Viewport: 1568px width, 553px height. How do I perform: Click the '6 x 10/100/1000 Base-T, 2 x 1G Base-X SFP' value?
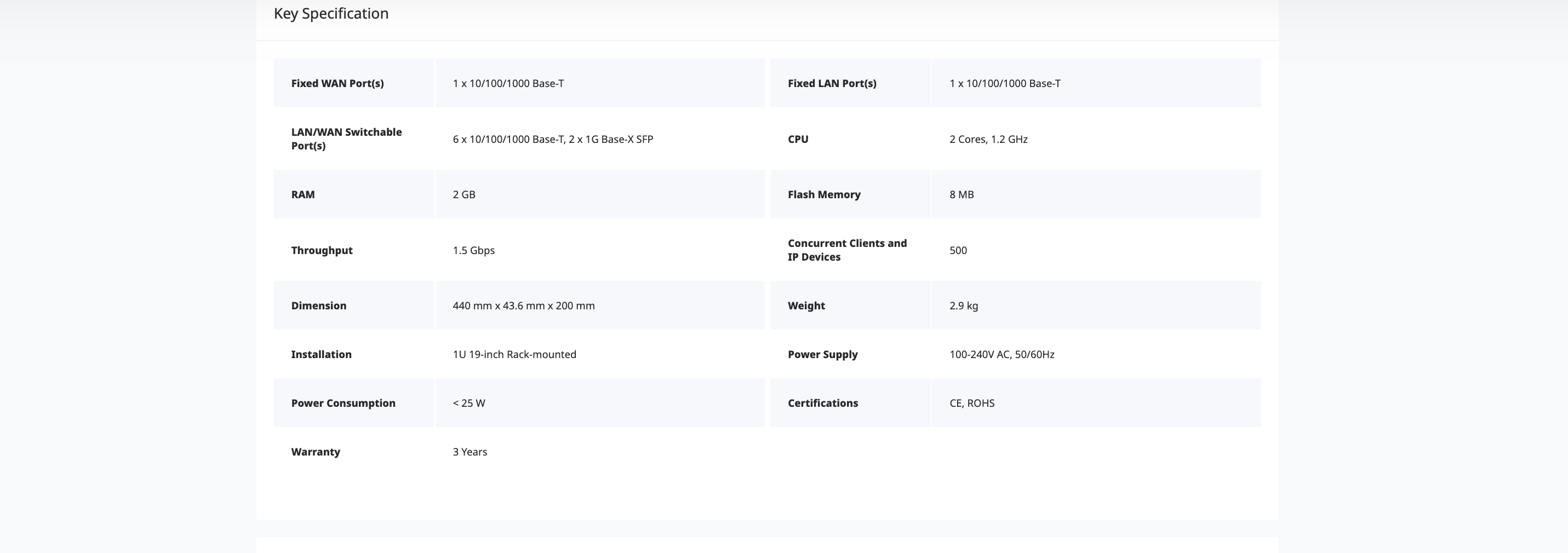(552, 139)
